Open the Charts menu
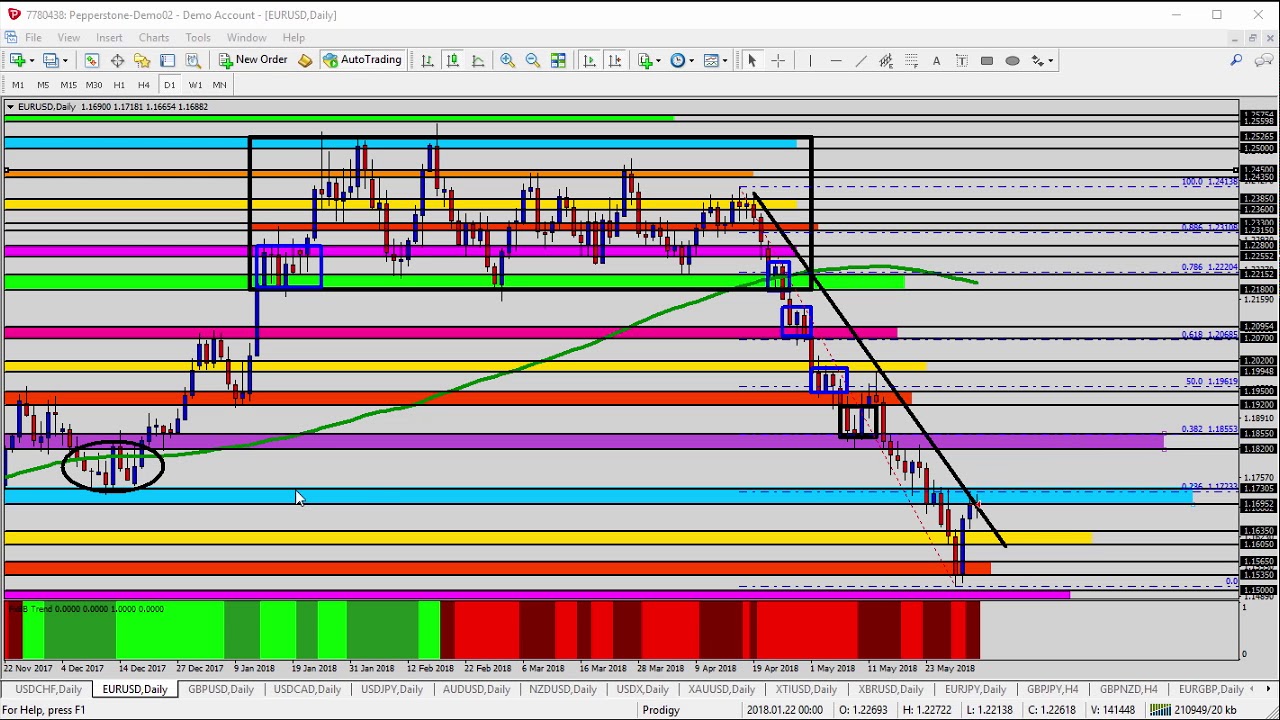This screenshot has width=1280, height=720. click(154, 38)
